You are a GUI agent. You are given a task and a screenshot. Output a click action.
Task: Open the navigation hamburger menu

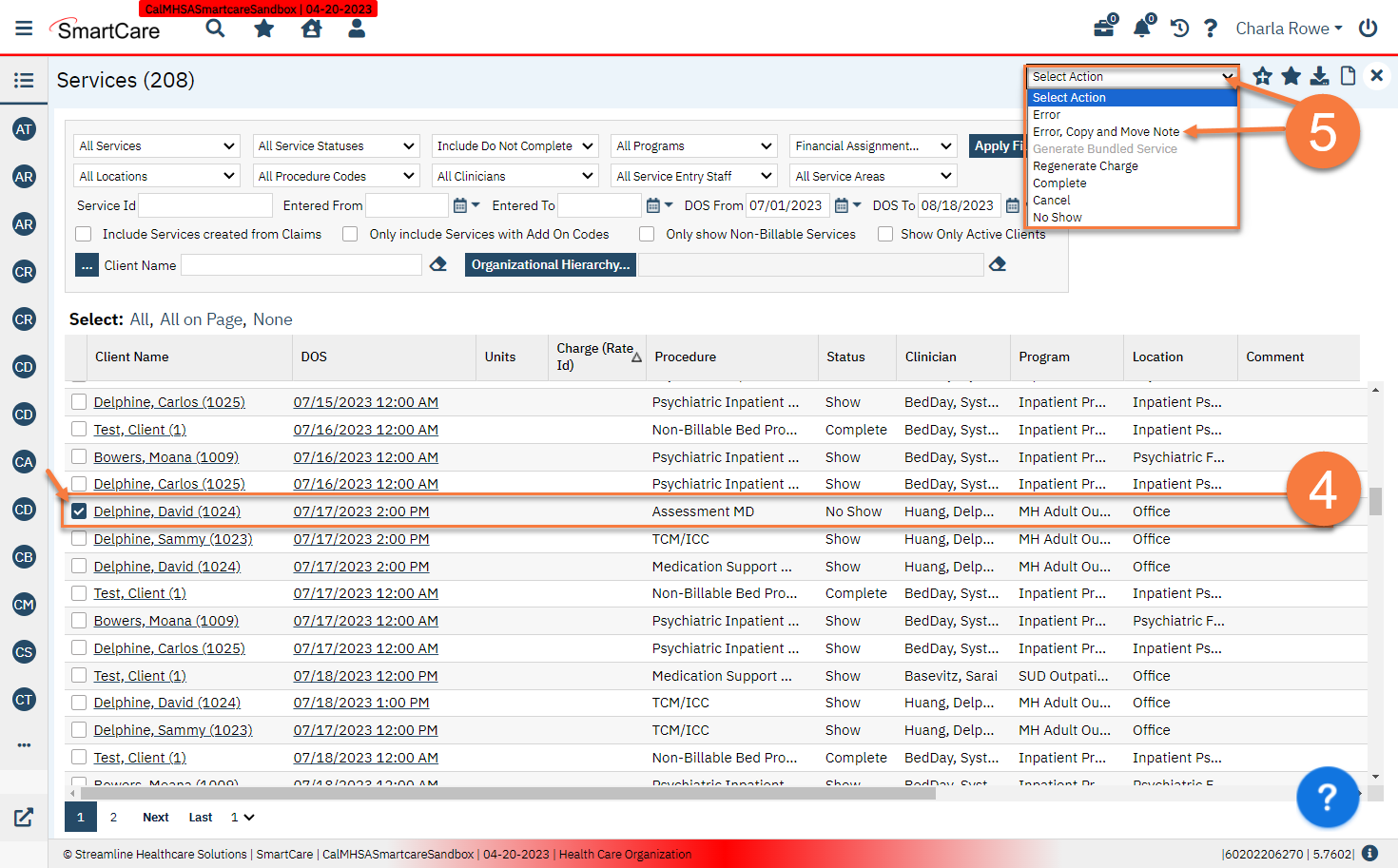click(24, 27)
